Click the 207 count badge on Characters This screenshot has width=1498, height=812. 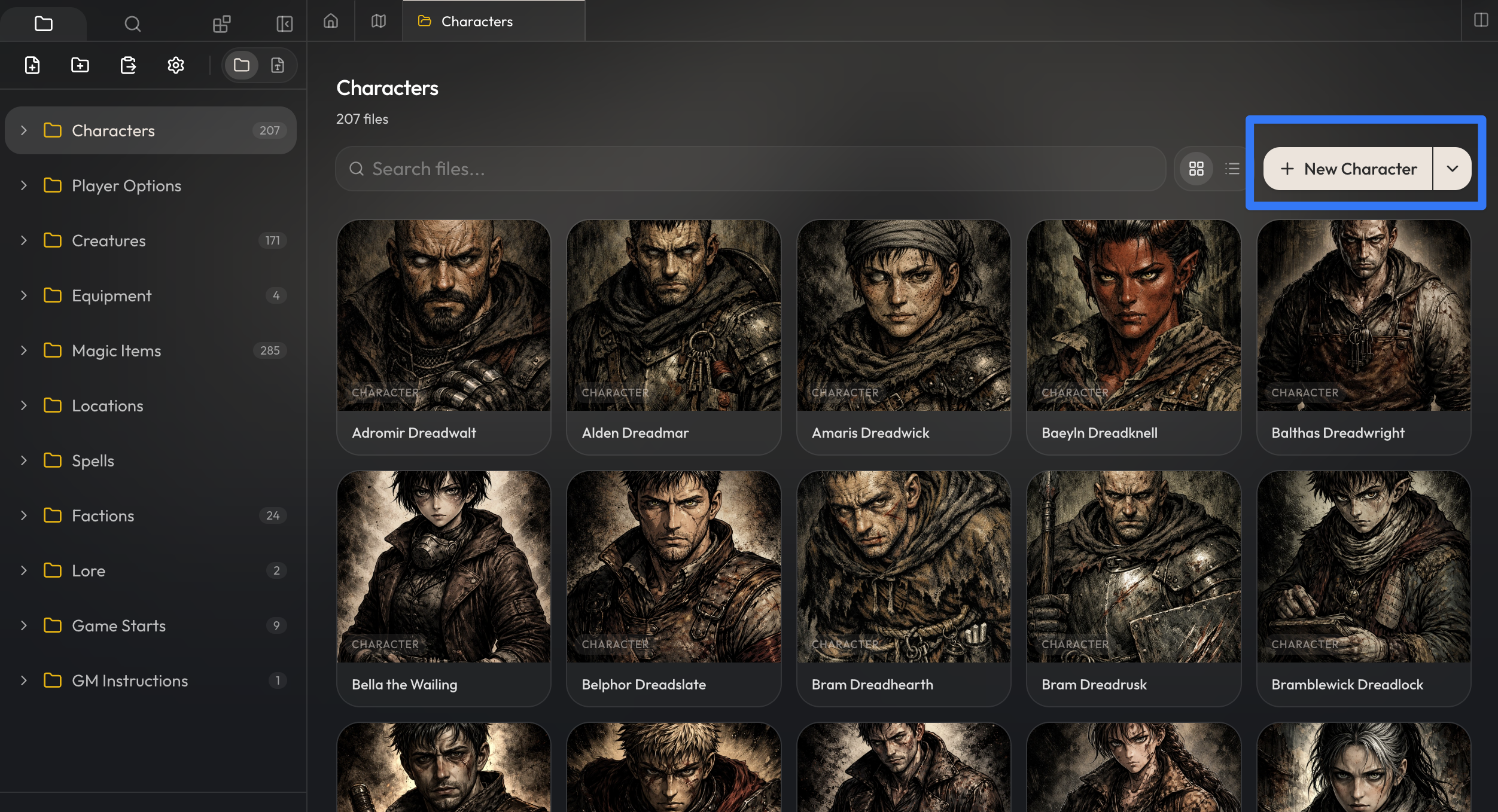click(x=270, y=130)
